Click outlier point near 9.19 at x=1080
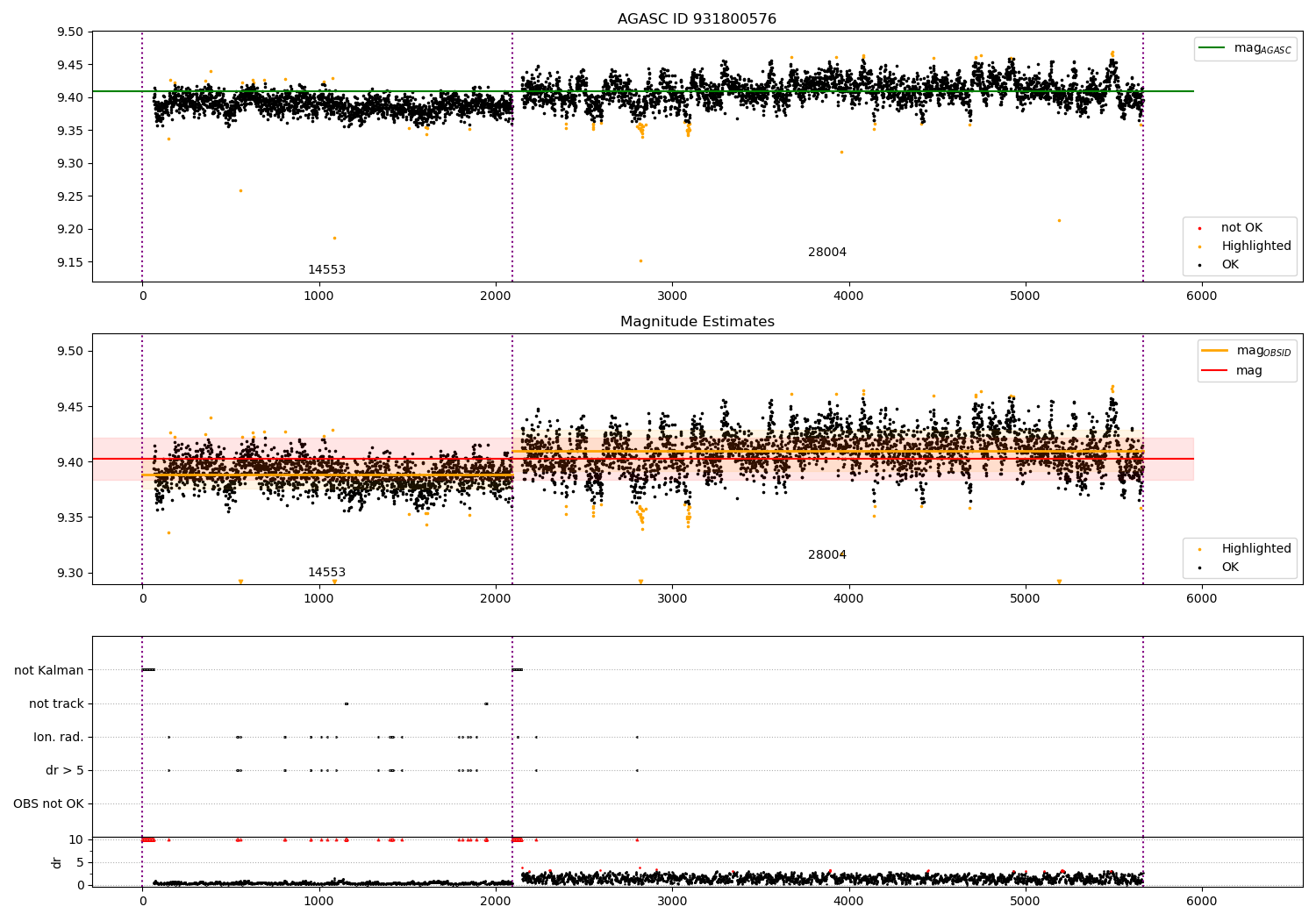1316x921 pixels. (334, 238)
